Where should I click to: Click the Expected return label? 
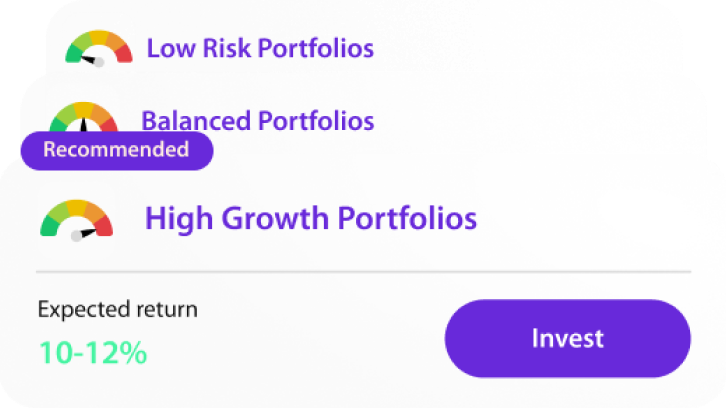[118, 309]
